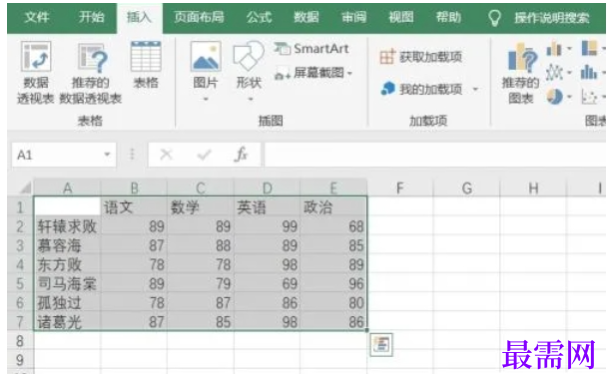Select 司马海棠's 政治 score 96

click(x=334, y=283)
